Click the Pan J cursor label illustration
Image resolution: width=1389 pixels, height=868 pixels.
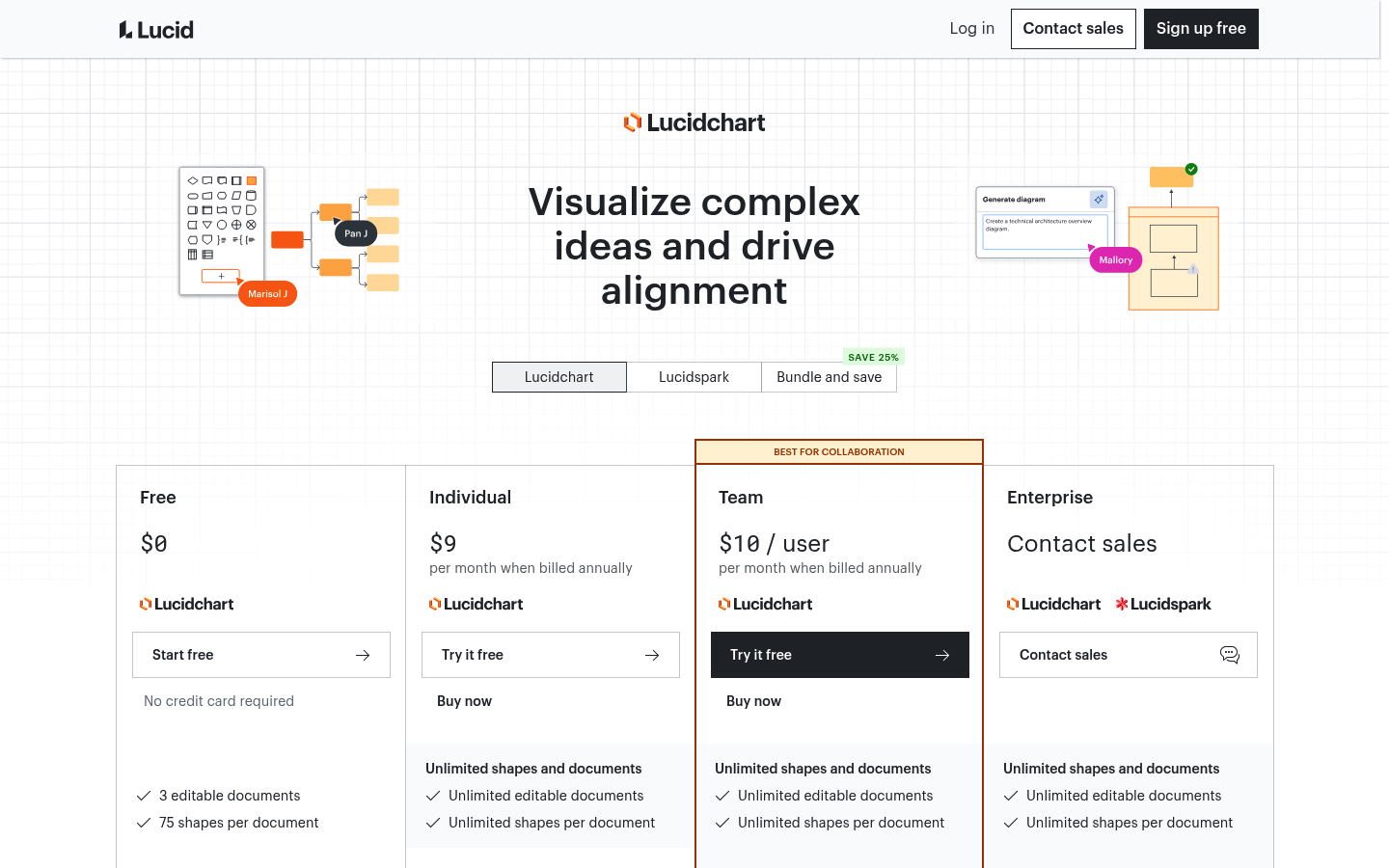coord(356,233)
